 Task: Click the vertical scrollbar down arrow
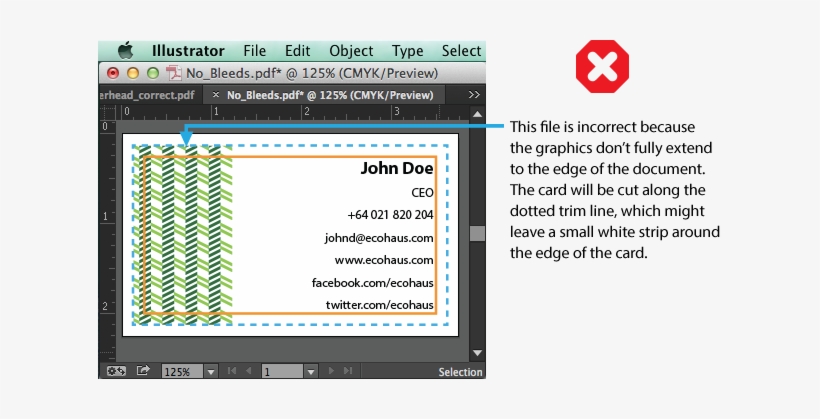click(x=477, y=354)
